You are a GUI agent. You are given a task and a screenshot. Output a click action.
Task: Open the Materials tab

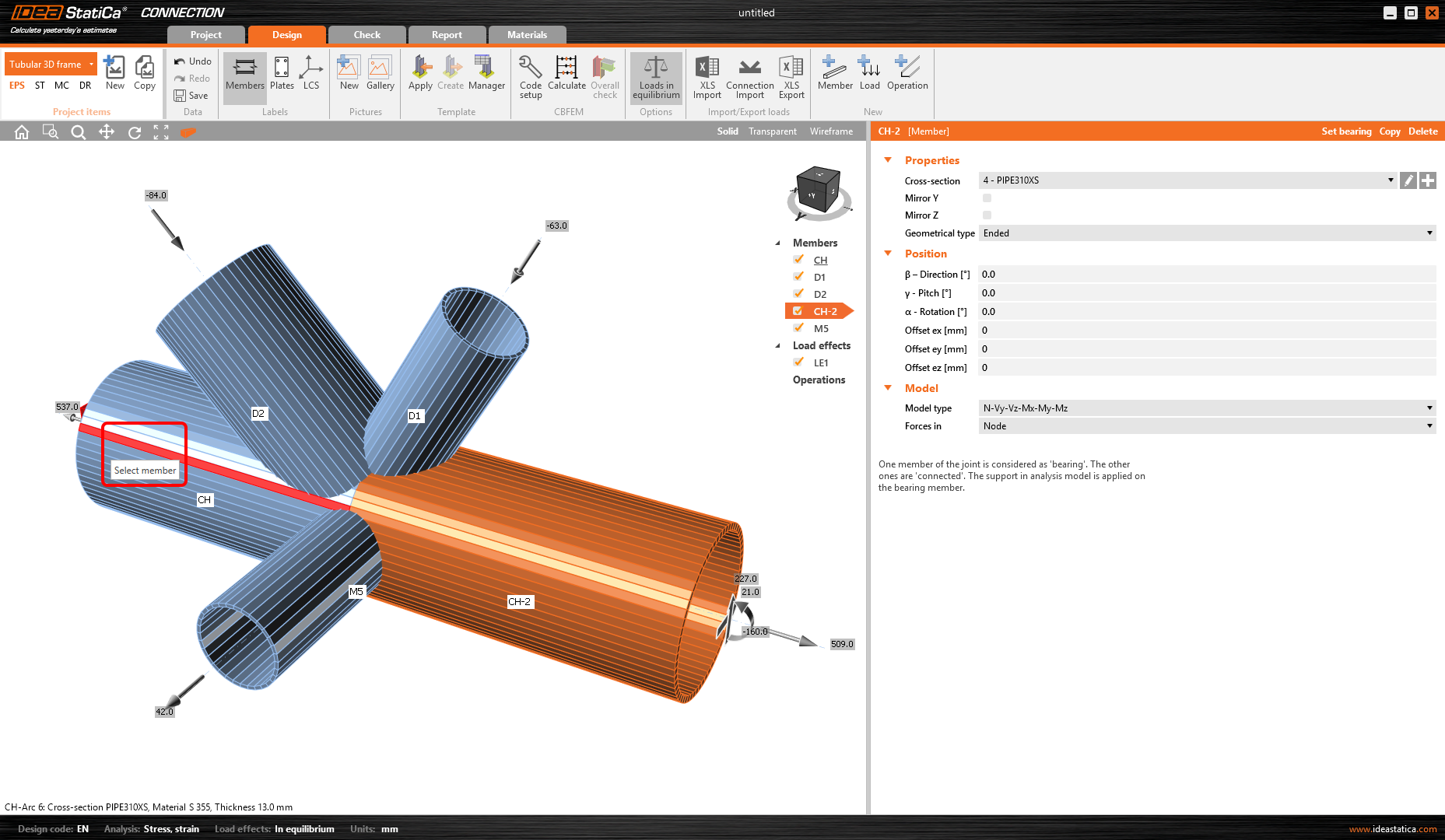point(527,35)
